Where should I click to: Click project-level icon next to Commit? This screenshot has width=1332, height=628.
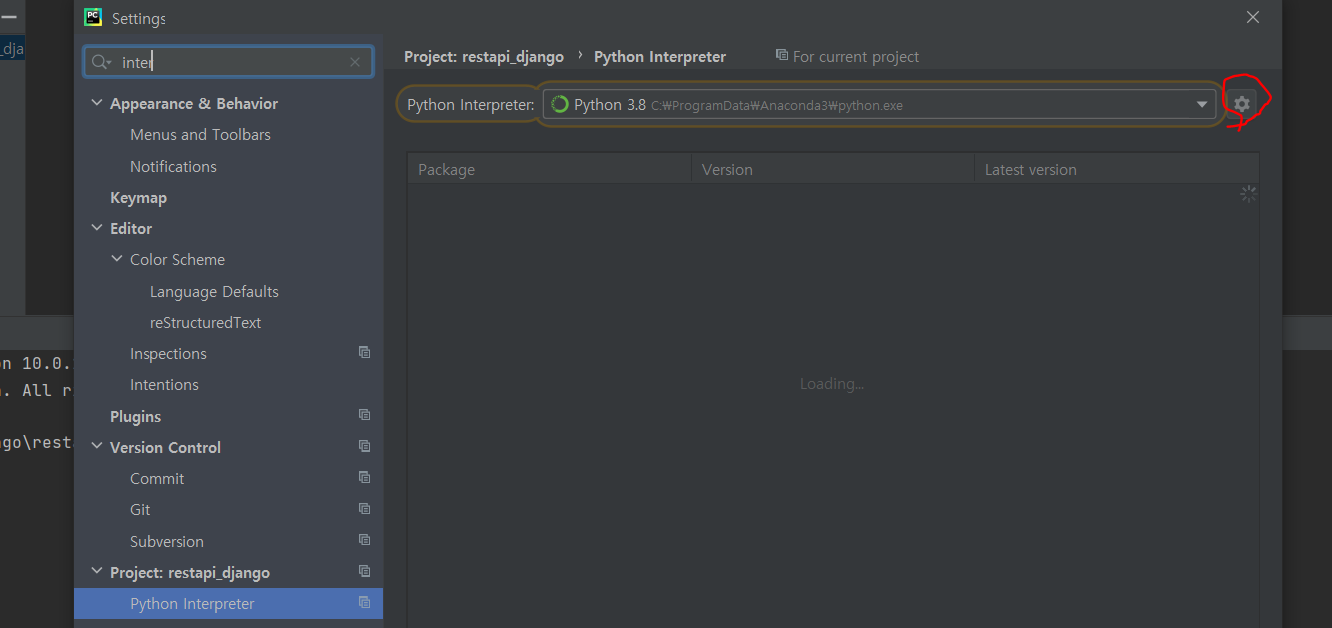[365, 477]
